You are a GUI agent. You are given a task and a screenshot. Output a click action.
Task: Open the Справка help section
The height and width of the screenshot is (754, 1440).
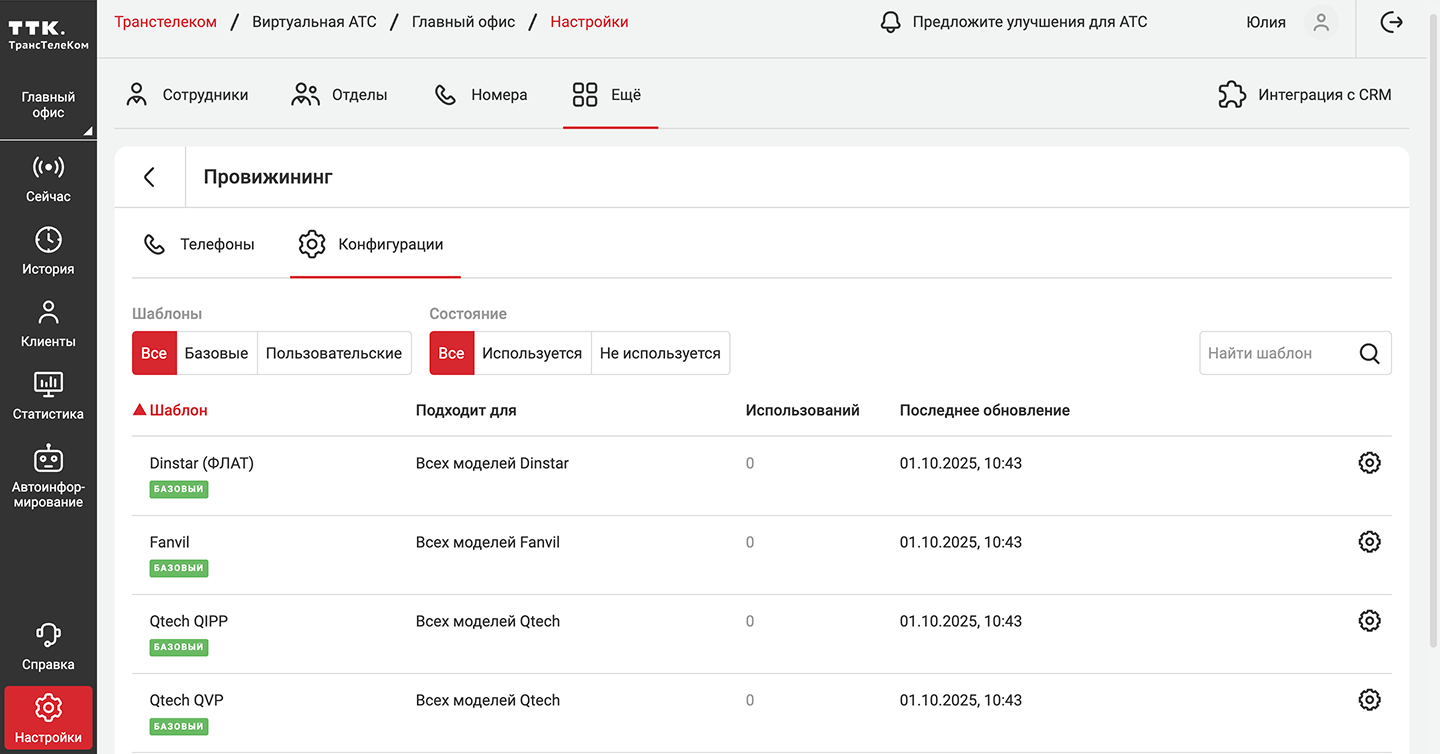[48, 647]
